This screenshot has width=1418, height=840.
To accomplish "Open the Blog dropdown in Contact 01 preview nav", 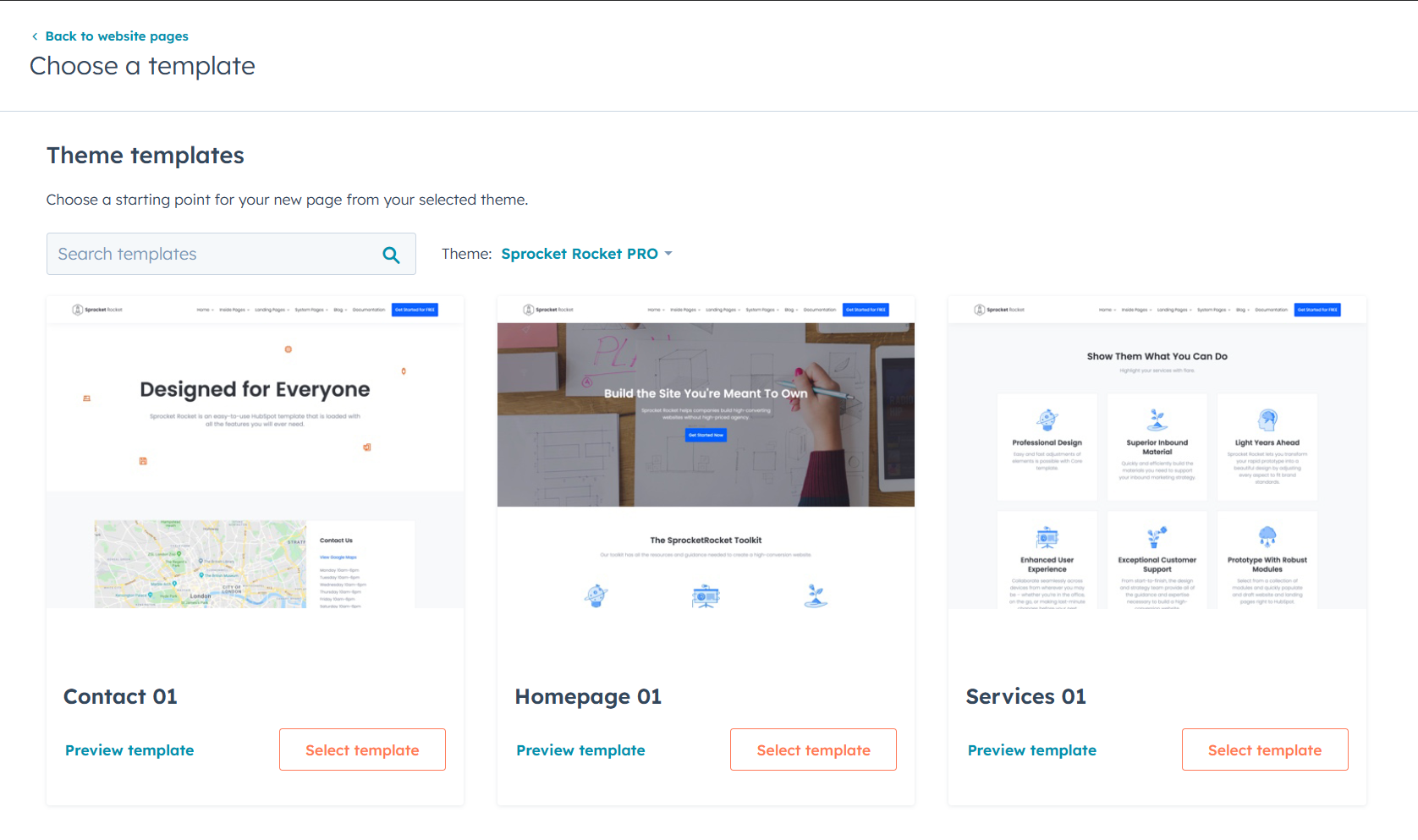I will click(x=338, y=310).
